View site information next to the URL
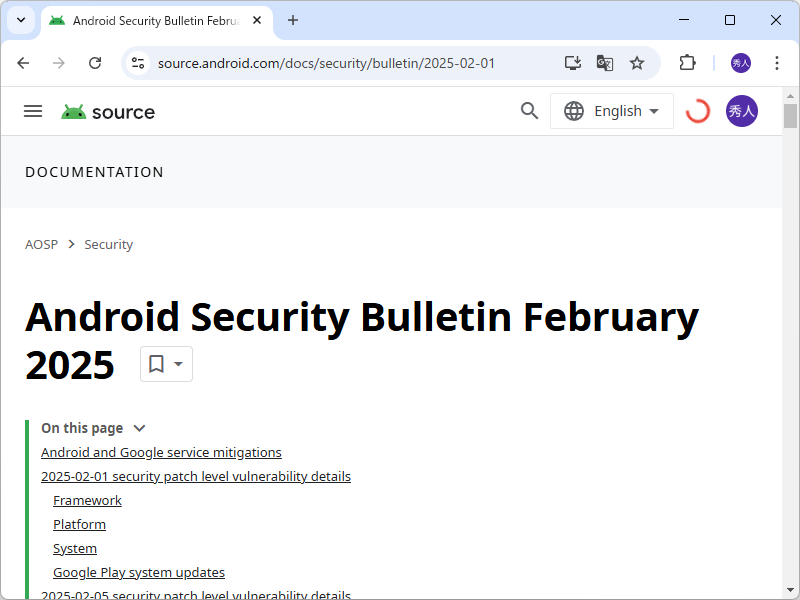800x600 pixels. tap(135, 62)
